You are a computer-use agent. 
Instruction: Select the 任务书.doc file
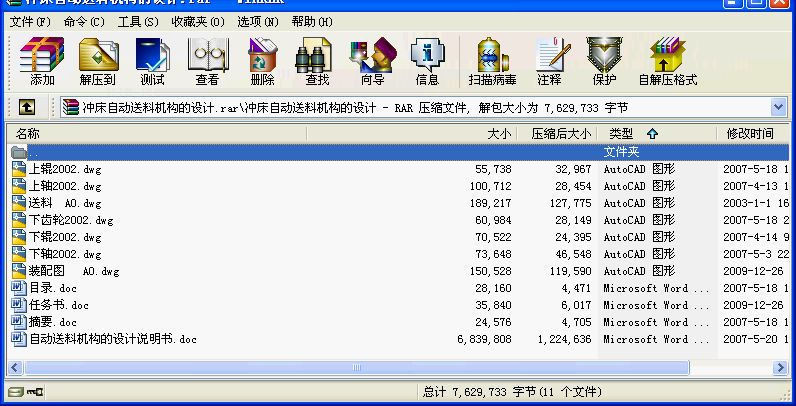(x=59, y=305)
